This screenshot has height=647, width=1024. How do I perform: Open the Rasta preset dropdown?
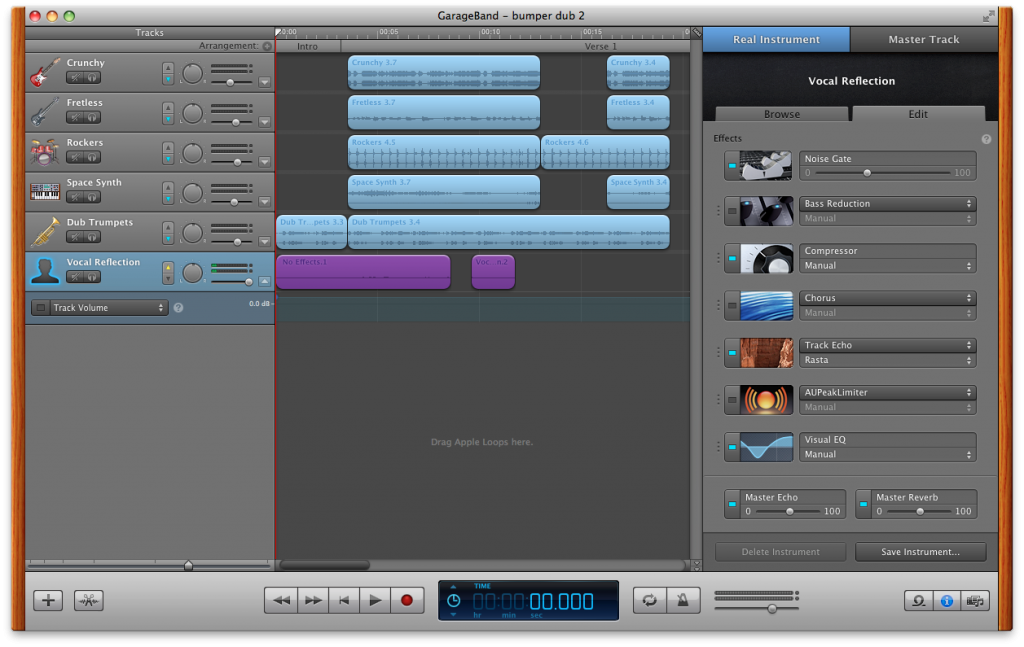[888, 360]
